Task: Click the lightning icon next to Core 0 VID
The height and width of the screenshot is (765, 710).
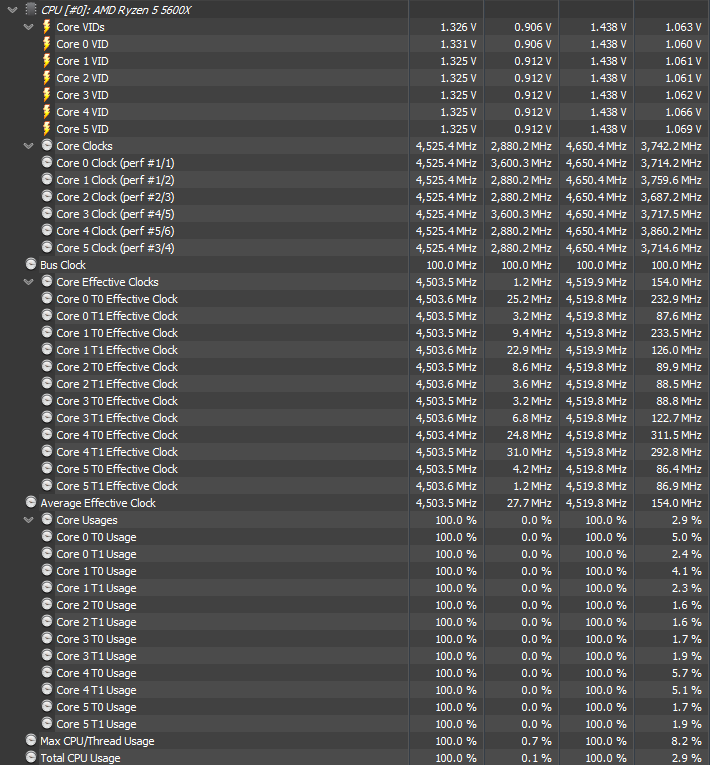Action: click(x=46, y=43)
